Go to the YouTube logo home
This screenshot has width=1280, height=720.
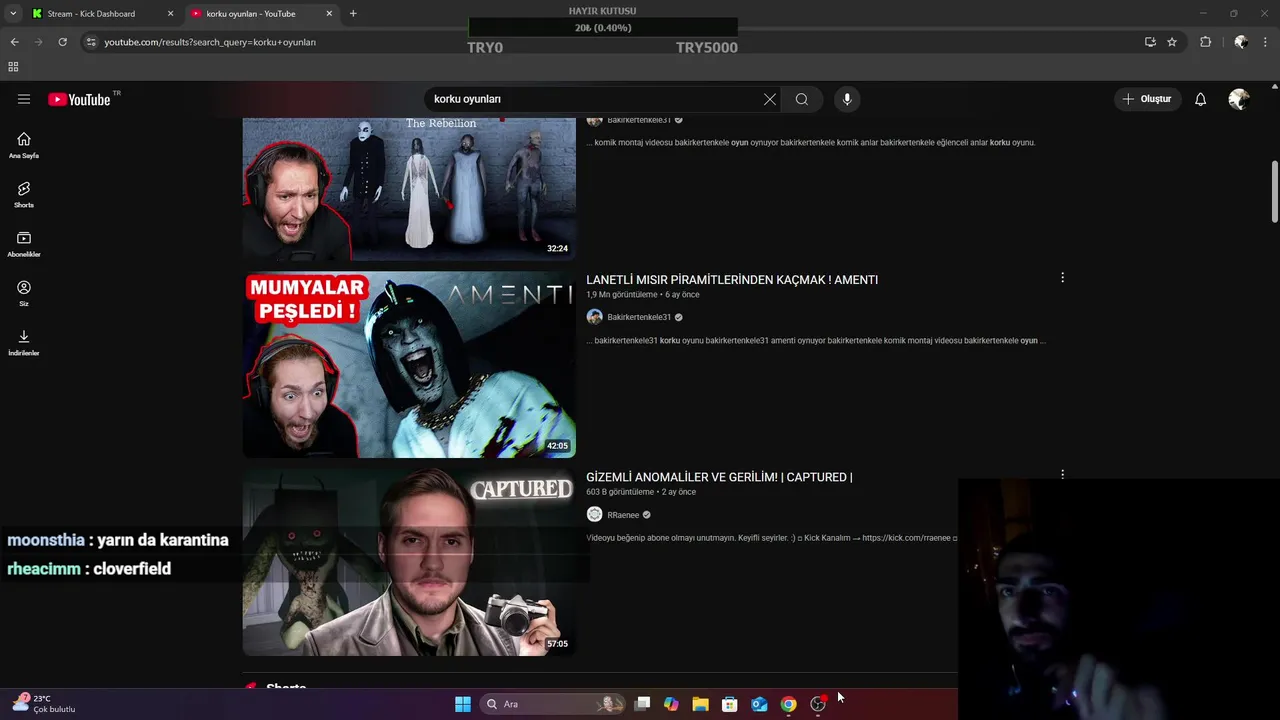tap(79, 99)
